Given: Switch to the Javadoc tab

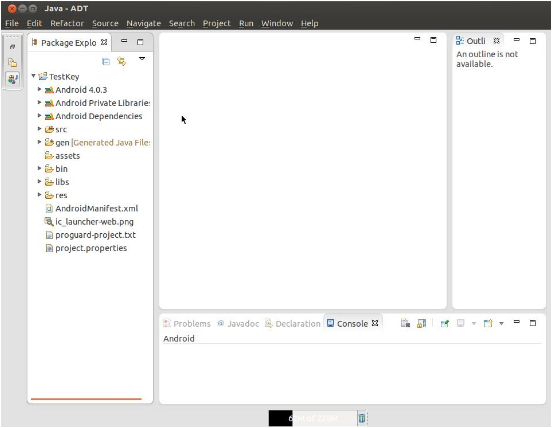Looking at the screenshot, I should tap(238, 323).
